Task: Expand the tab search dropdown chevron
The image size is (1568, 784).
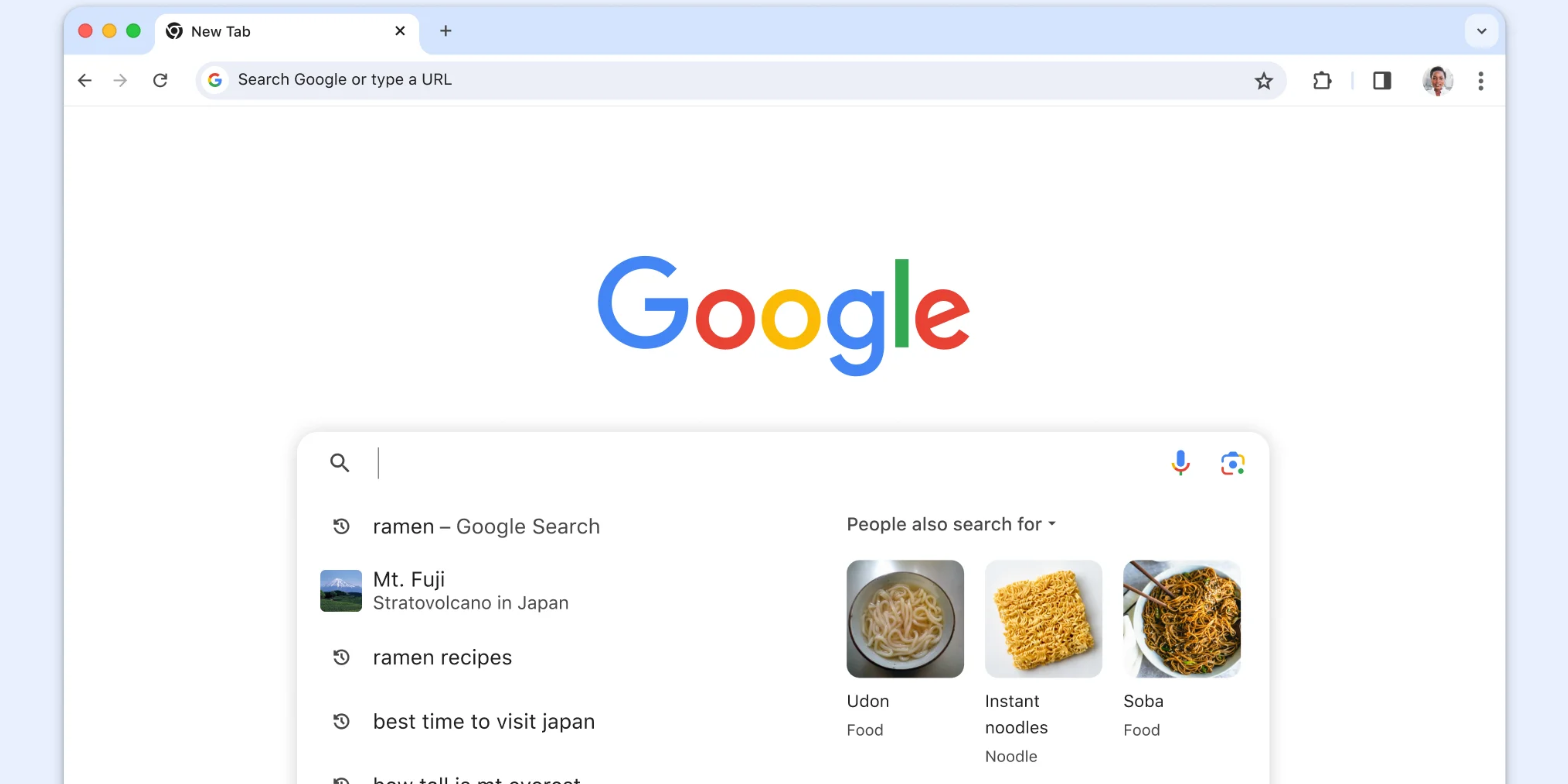Action: point(1481,31)
